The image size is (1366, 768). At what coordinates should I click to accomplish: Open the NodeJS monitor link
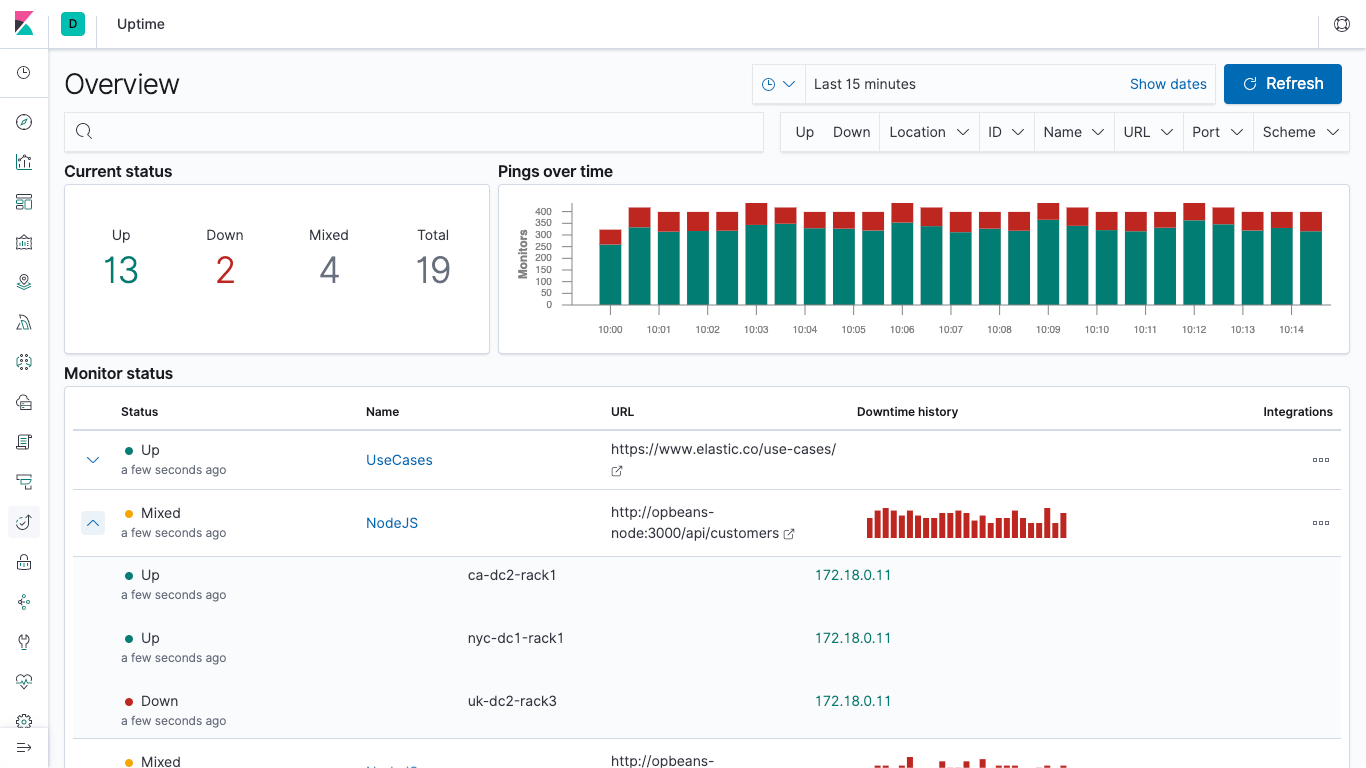pos(392,522)
